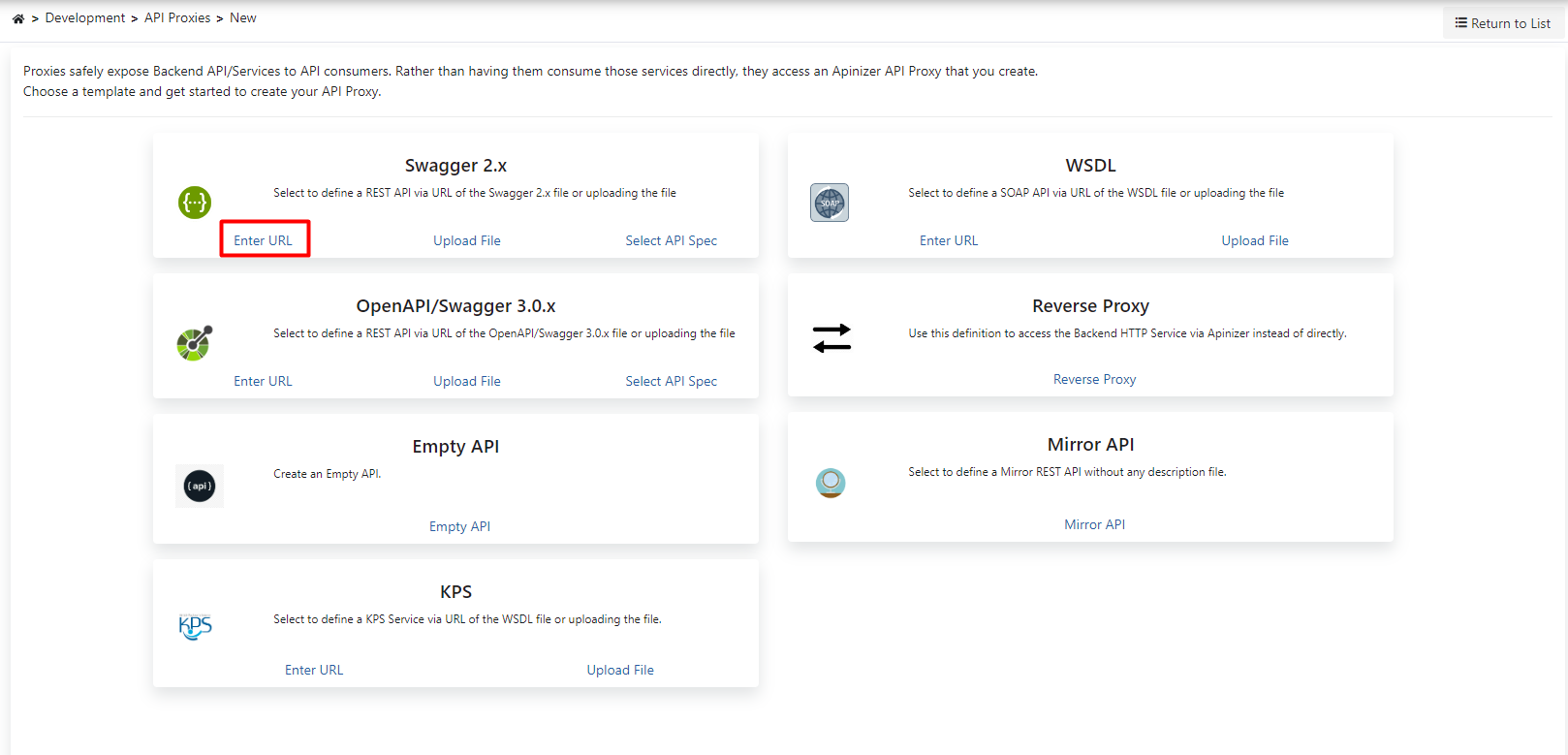This screenshot has height=755, width=1568.
Task: Click the black Empty API icon
Action: pos(200,486)
